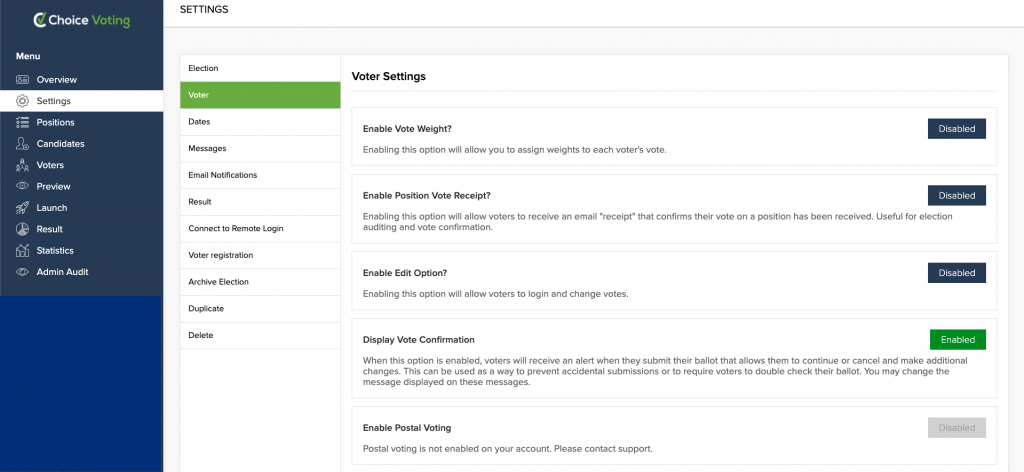The width and height of the screenshot is (1024, 472).
Task: Toggle Enable Position Vote Receipt setting
Action: (957, 195)
